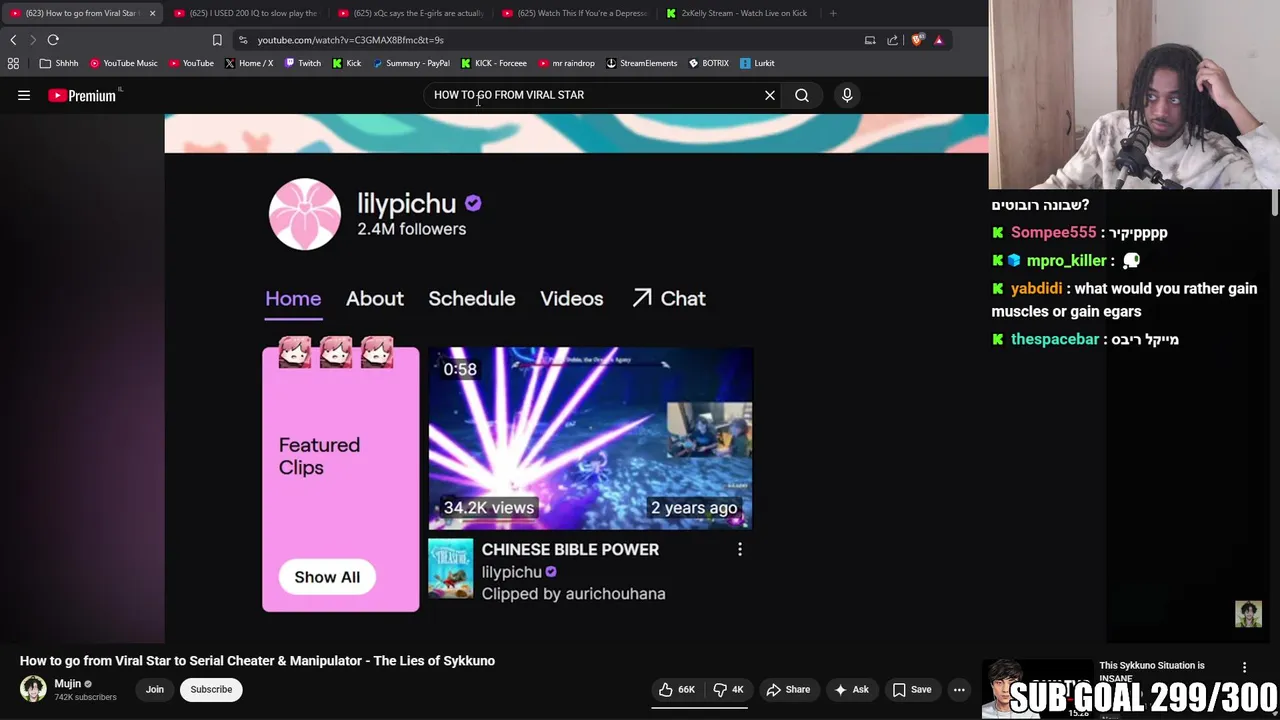Like the video with 66K thumbs up
The height and width of the screenshot is (720, 1280).
(676, 689)
